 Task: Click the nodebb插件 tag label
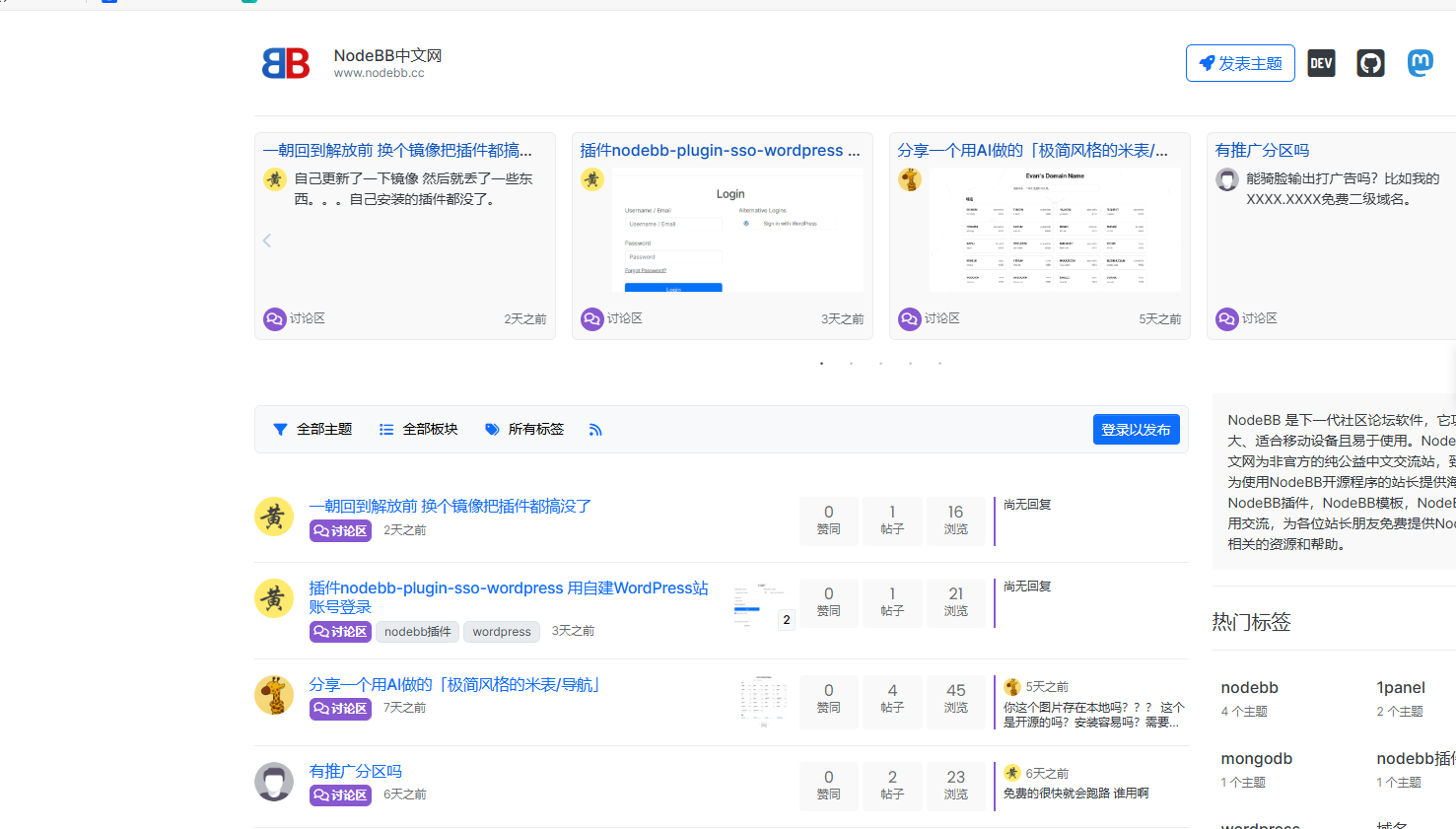pyautogui.click(x=417, y=632)
